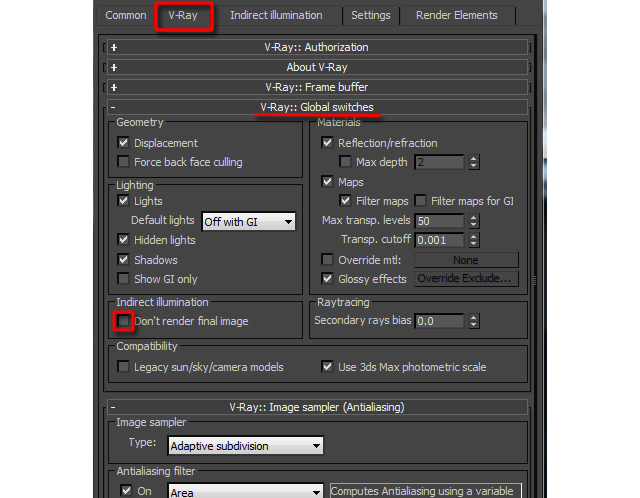
Task: Enable Filter maps for GI
Action: tap(420, 201)
